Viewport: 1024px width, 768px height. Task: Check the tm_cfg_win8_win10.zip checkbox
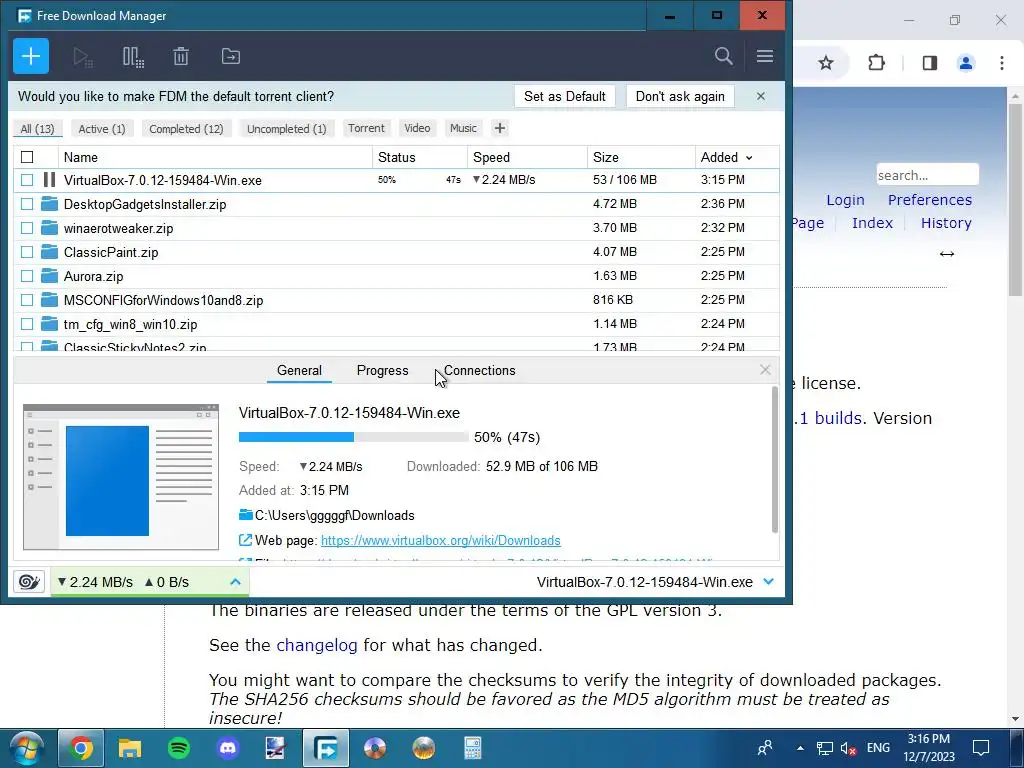(x=27, y=323)
